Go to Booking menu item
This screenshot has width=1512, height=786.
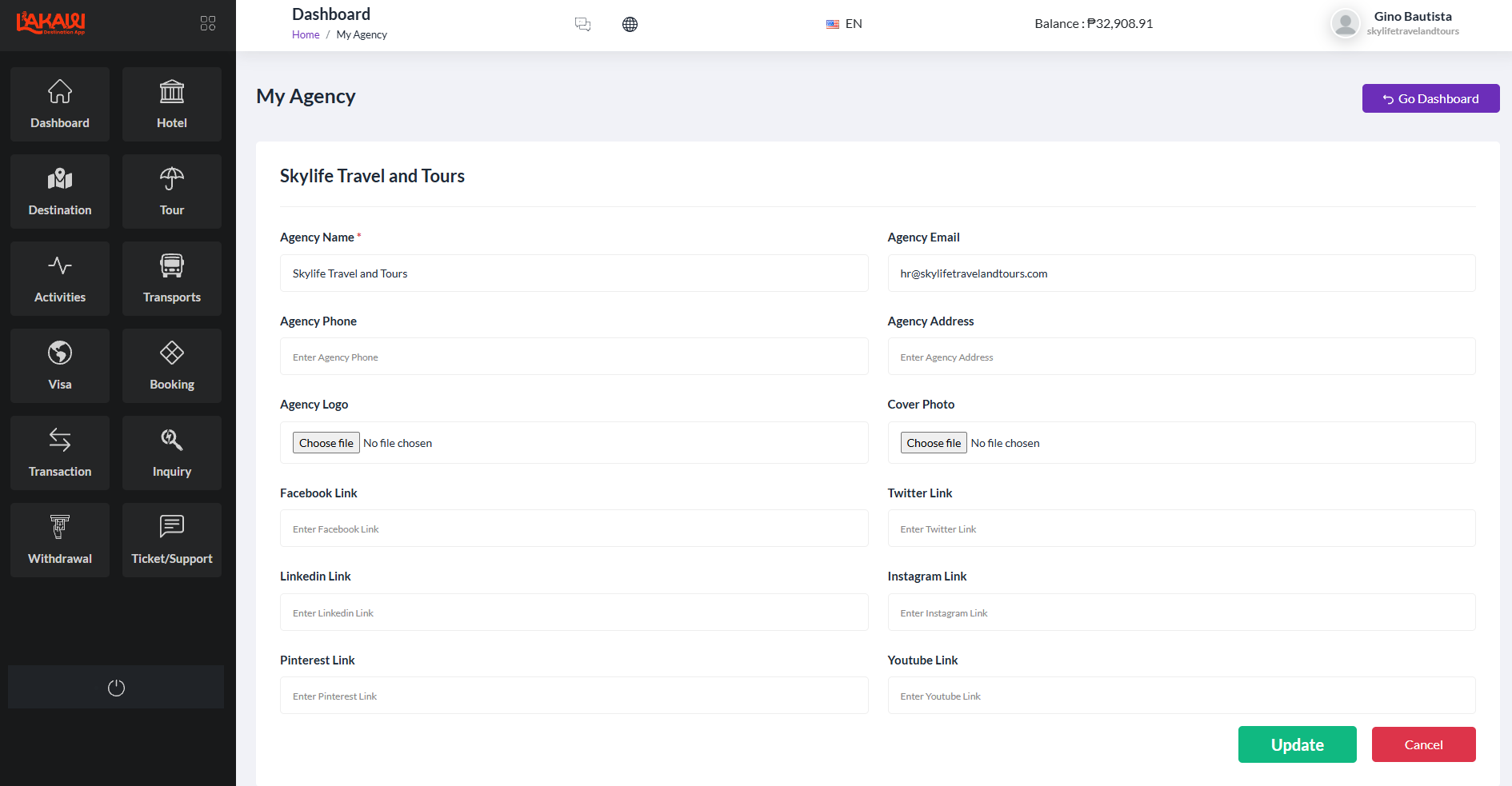pyautogui.click(x=172, y=365)
